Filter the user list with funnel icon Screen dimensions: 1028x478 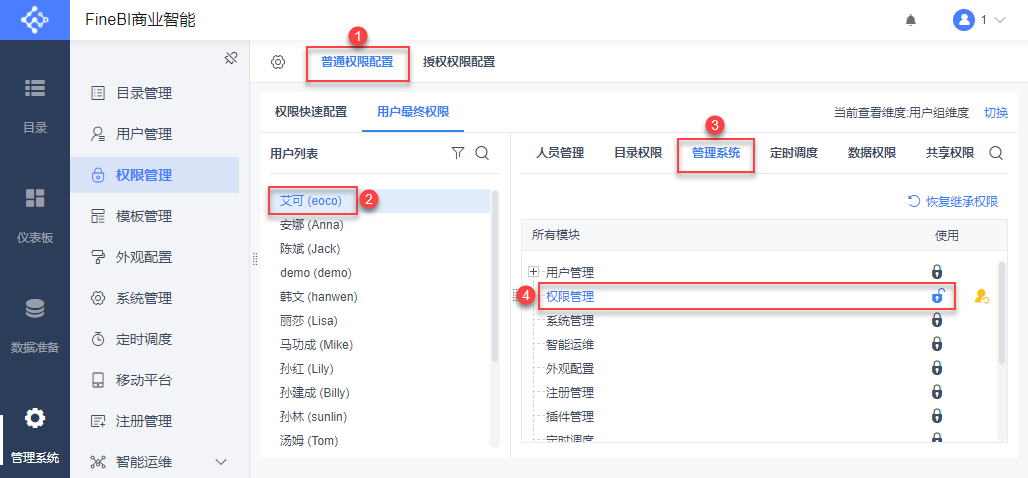(x=458, y=153)
